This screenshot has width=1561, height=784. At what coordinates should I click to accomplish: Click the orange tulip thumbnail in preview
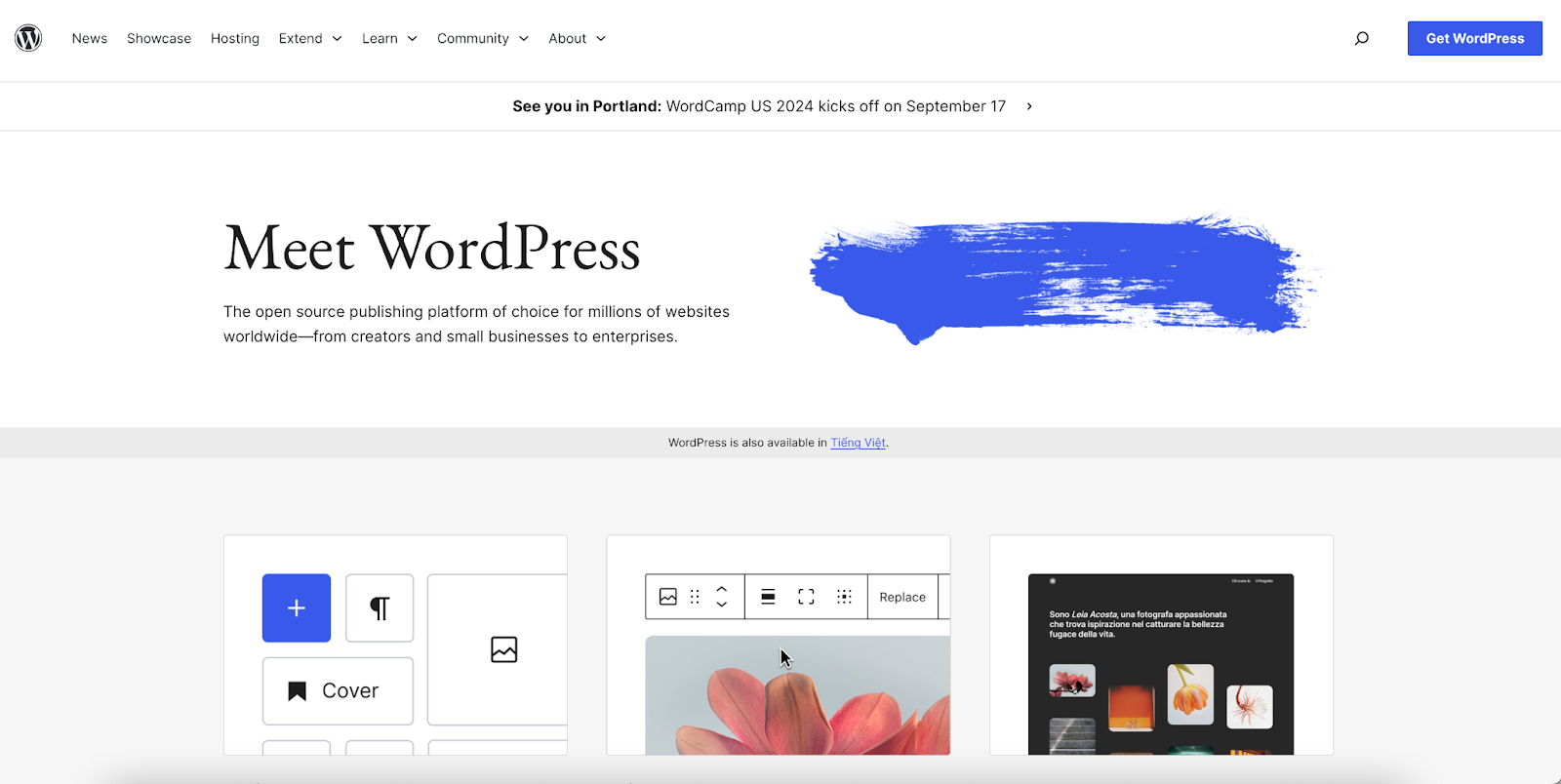click(1190, 693)
